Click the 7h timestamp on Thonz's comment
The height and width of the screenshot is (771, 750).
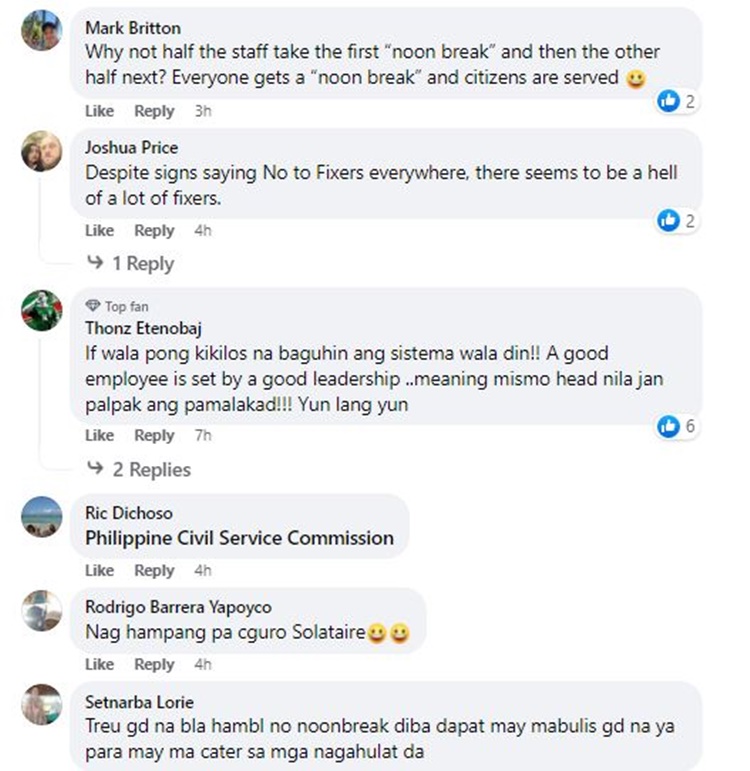click(x=203, y=436)
